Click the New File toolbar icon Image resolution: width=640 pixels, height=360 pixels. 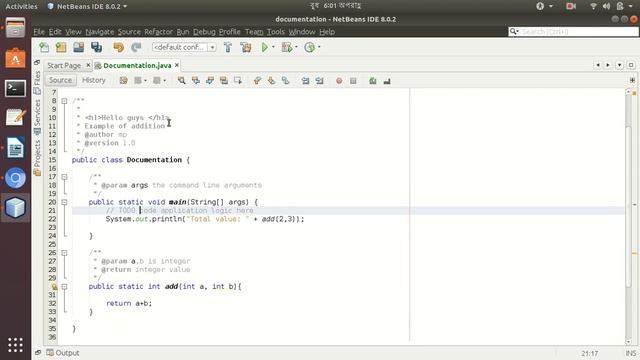(x=44, y=47)
